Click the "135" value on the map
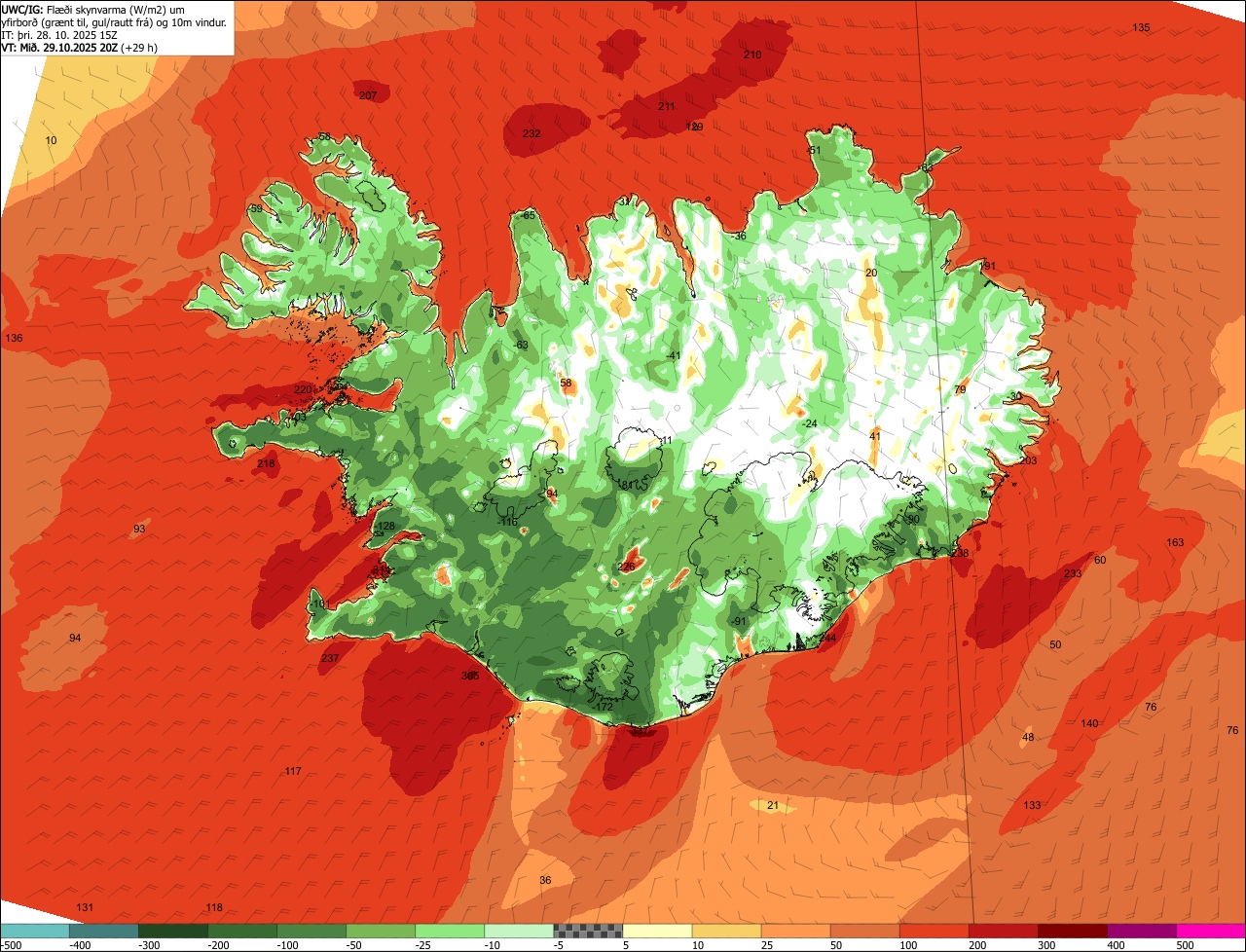1246x952 pixels. click(1141, 27)
